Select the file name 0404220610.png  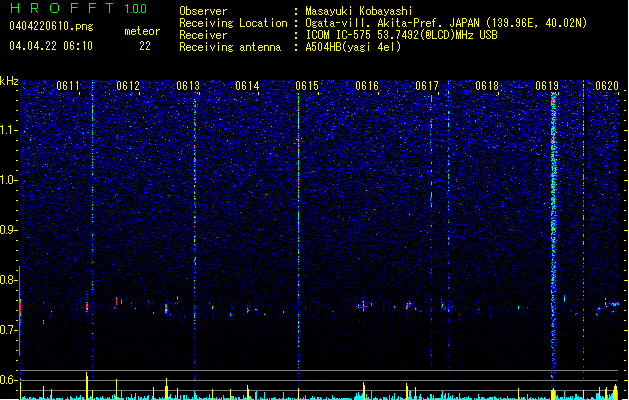click(x=51, y=26)
